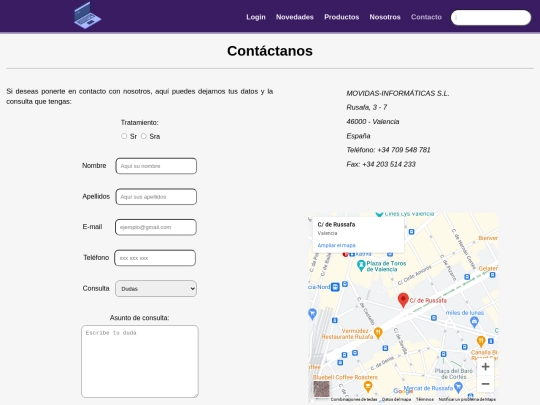Navigate to Nosotros page

point(385,17)
